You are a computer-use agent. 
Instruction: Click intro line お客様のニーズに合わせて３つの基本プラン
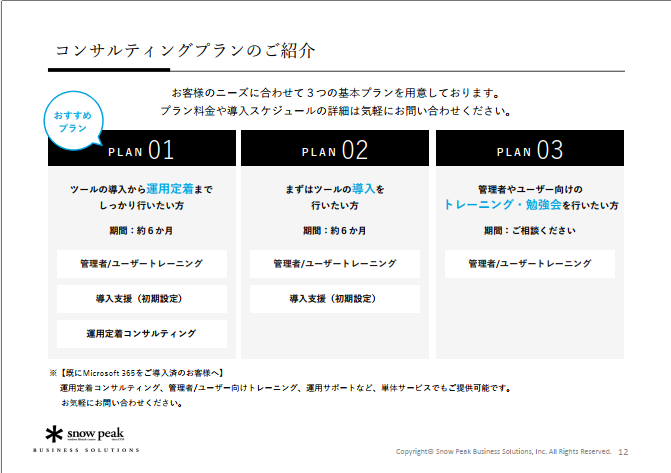click(336, 93)
